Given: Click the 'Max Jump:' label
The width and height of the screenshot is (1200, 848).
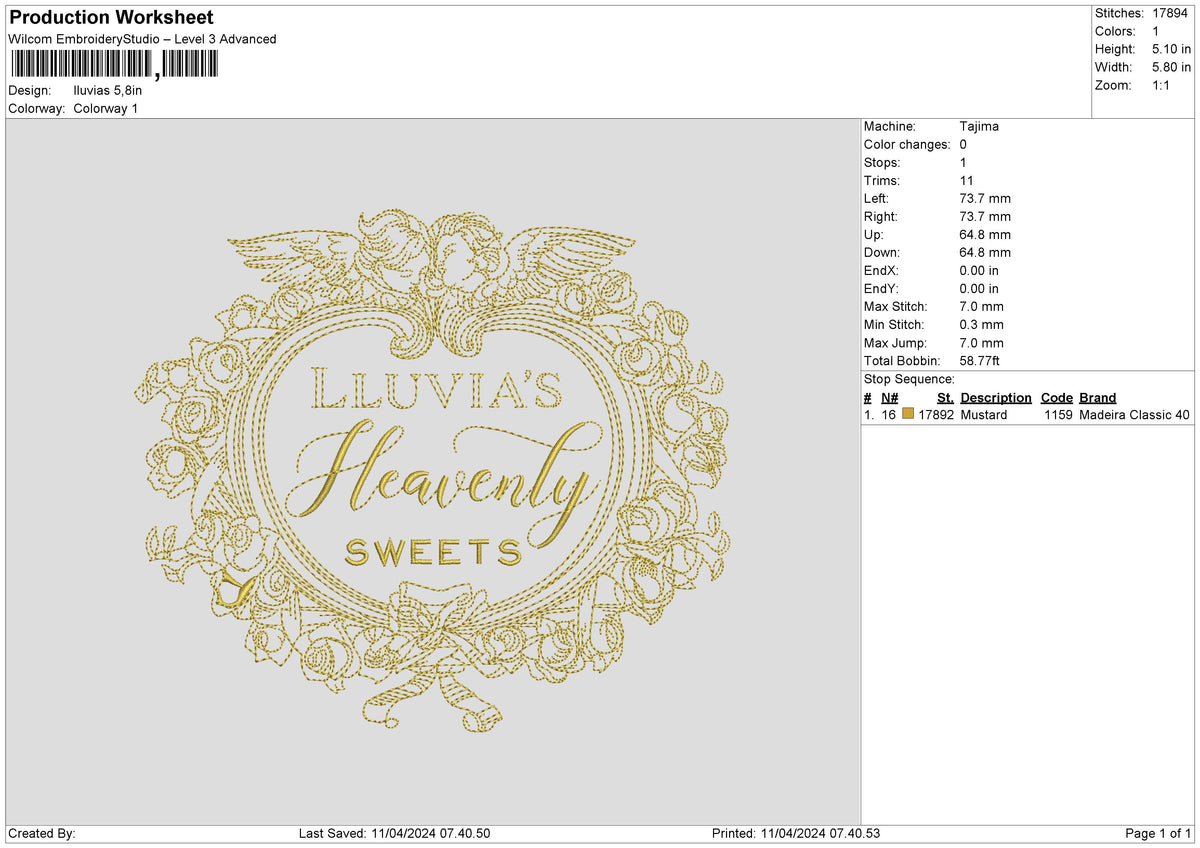Looking at the screenshot, I should point(894,342).
